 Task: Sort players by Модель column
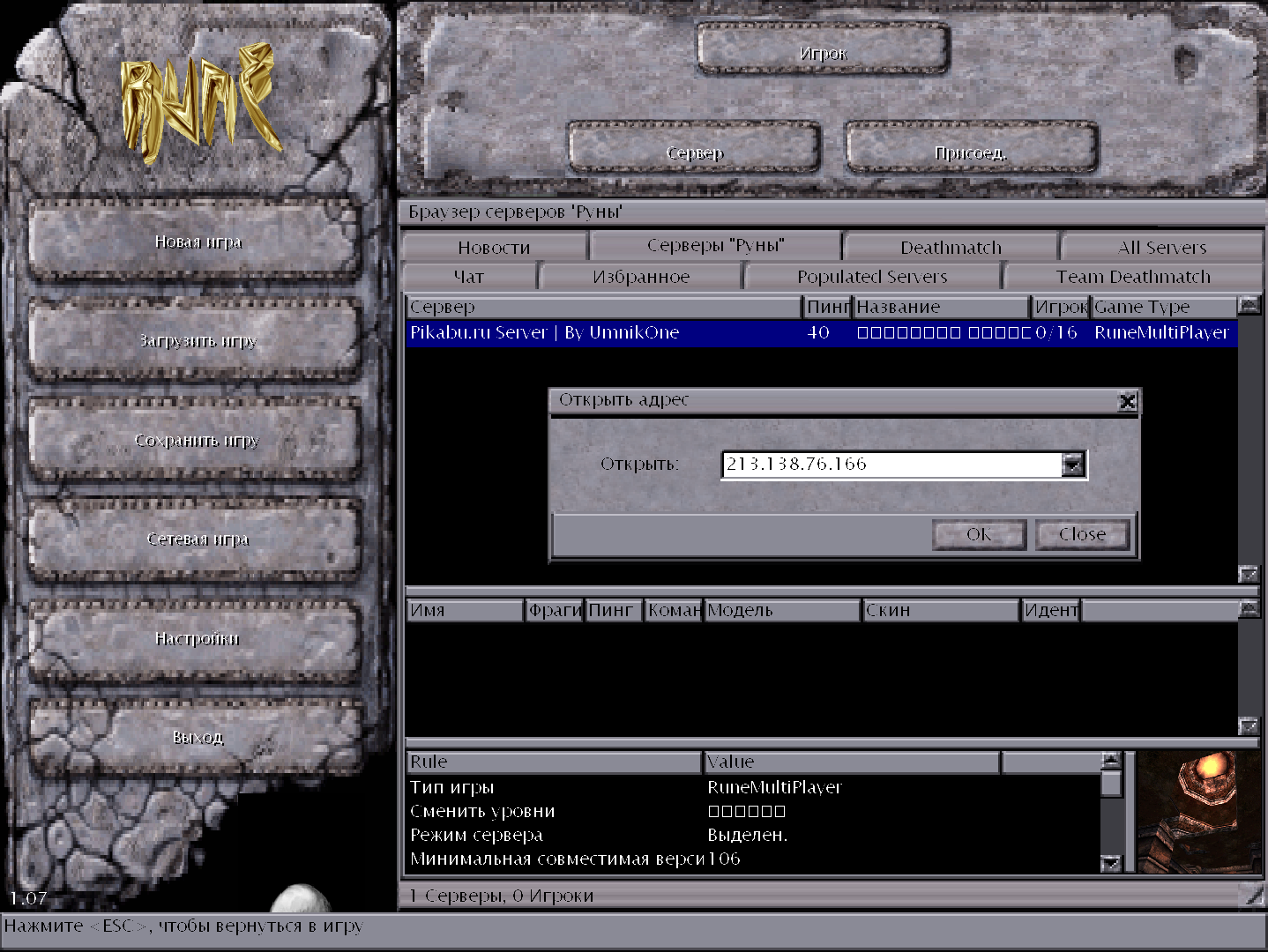pos(782,610)
